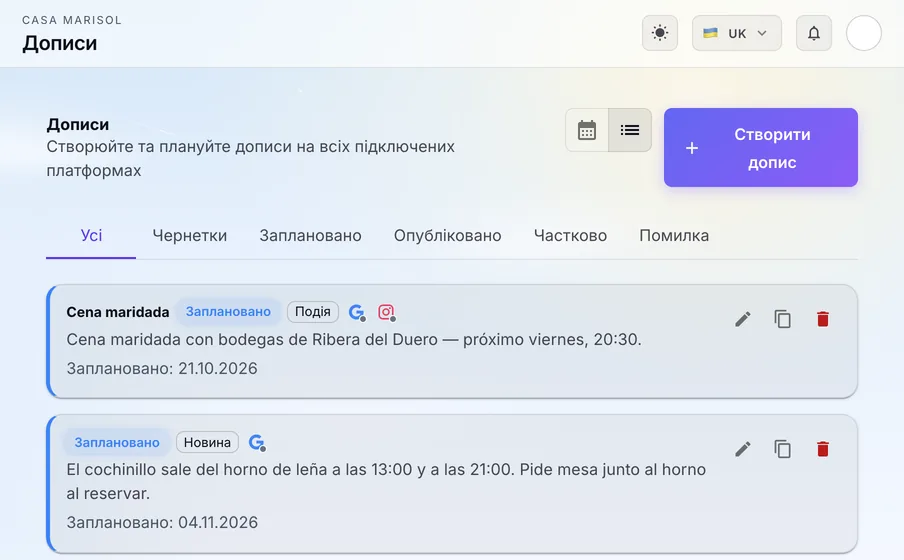Click Google icon on El cochinillo post
This screenshot has width=904, height=560.
257,442
